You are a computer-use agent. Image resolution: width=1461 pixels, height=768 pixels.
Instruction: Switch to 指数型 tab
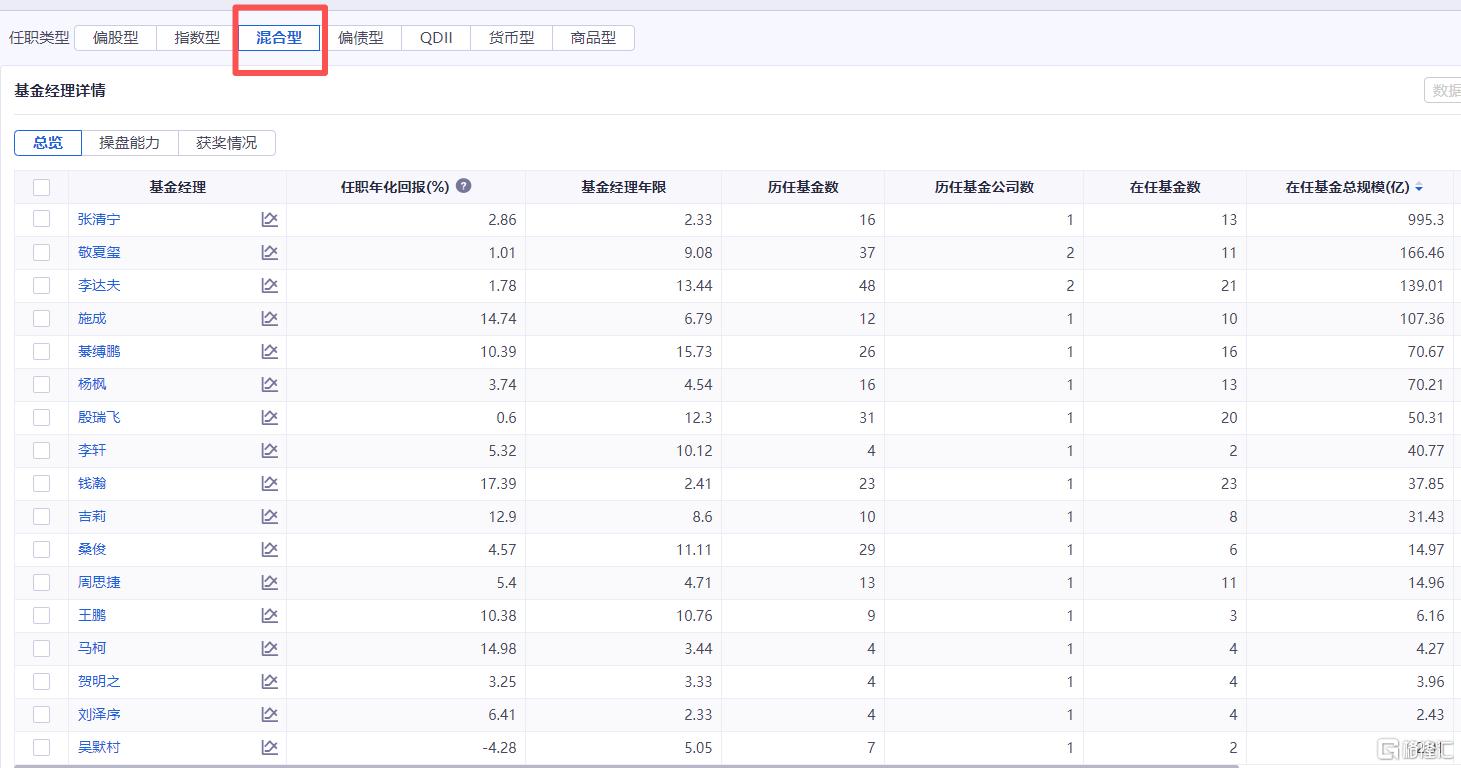(197, 38)
